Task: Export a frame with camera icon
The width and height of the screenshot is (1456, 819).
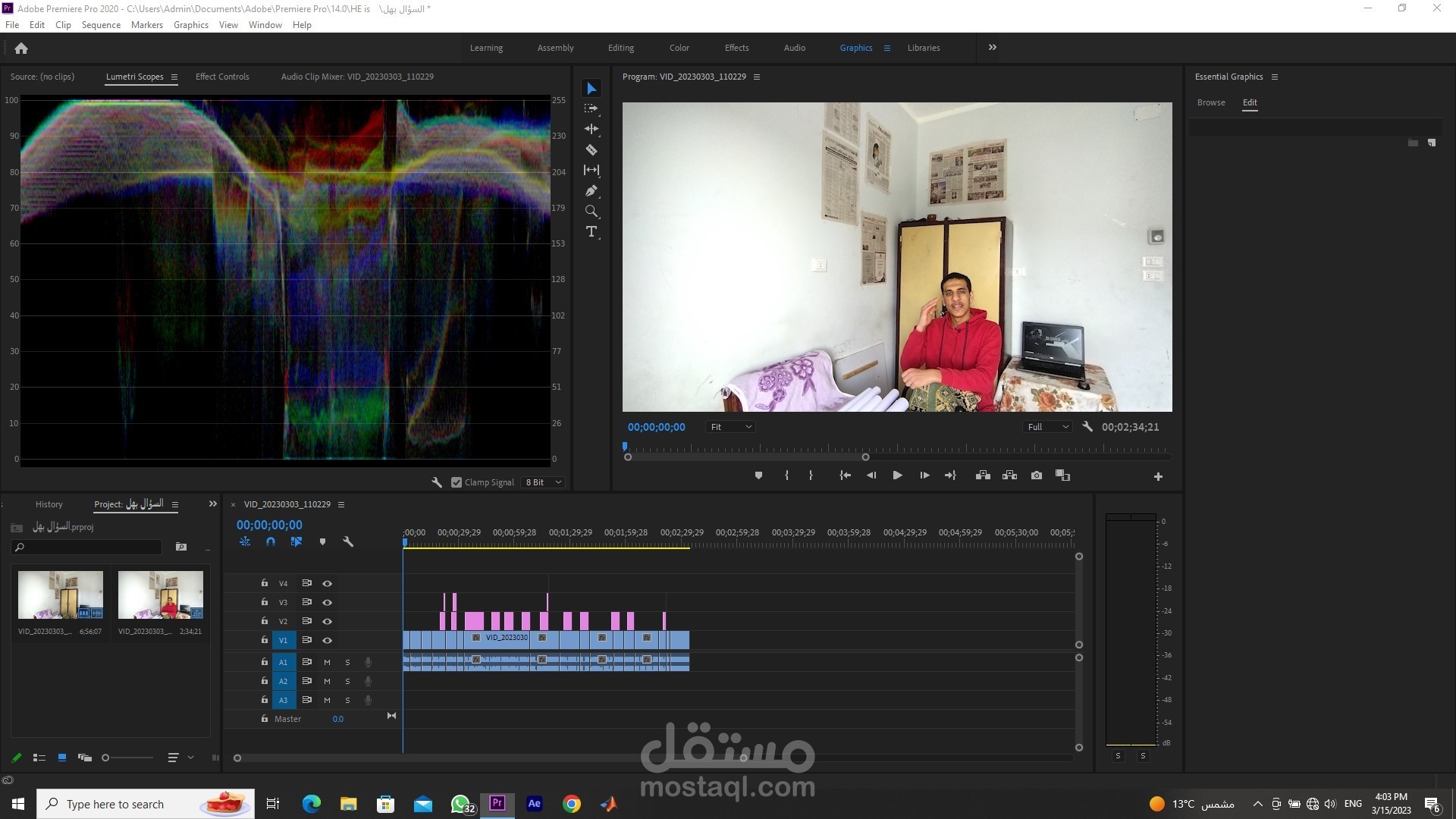Action: point(1037,475)
